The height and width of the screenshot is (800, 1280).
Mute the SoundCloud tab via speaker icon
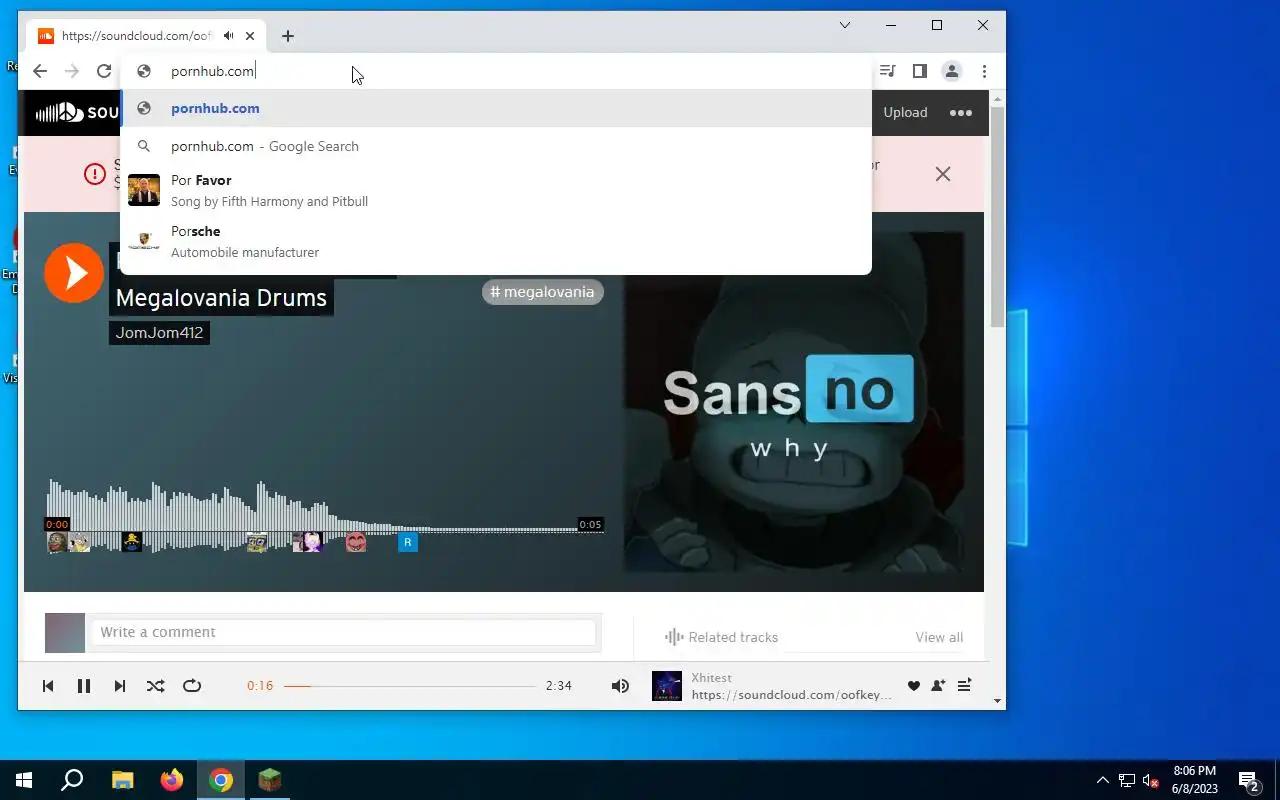[229, 36]
